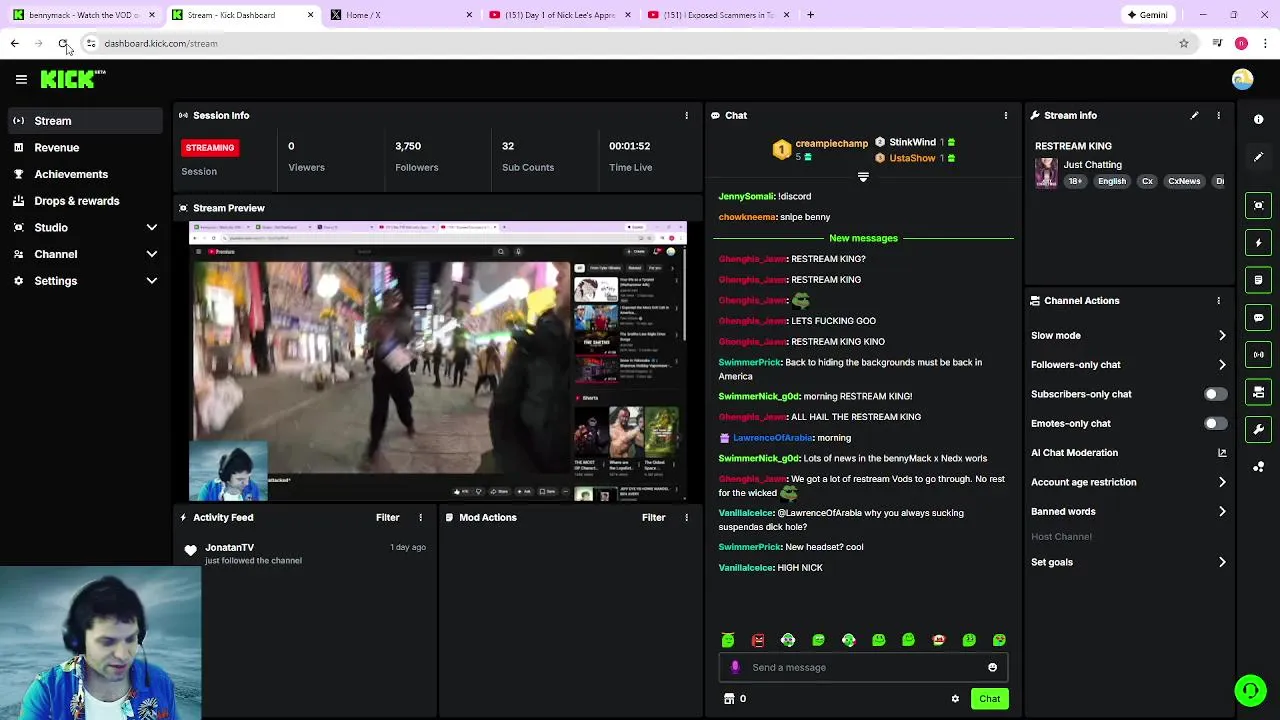The height and width of the screenshot is (720, 1280).
Task: Open Stream info three-dot menu
Action: [1218, 115]
